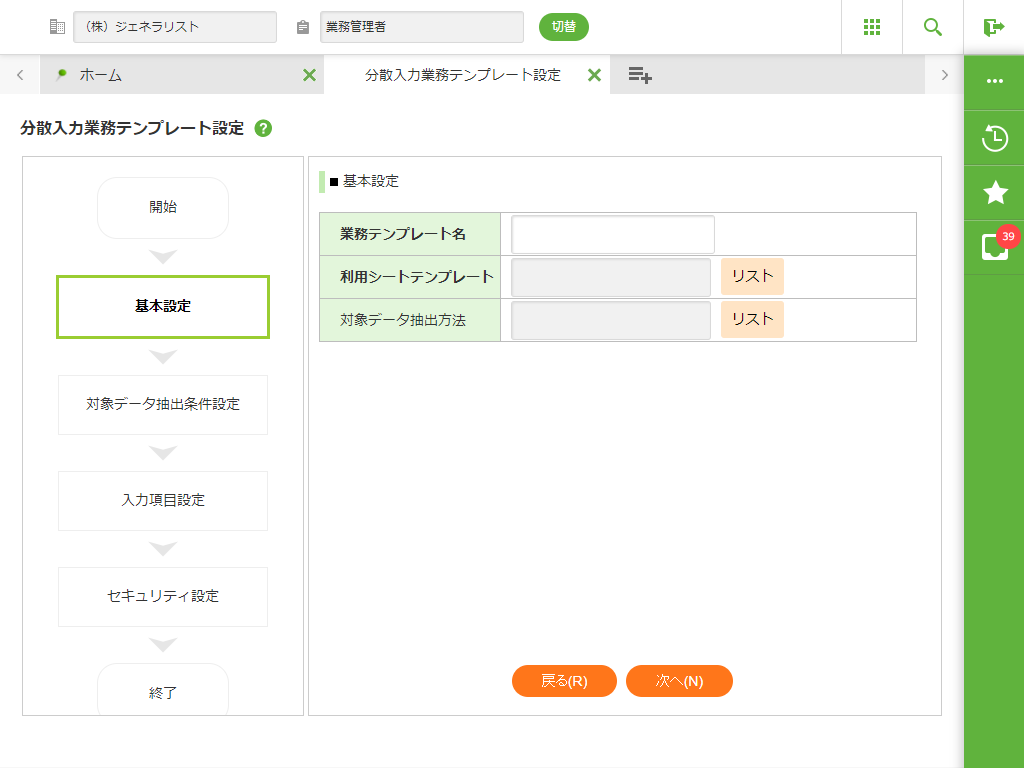Viewport: 1024px width, 768px height.
Task: Click the 次へ(N) button
Action: [x=679, y=681]
